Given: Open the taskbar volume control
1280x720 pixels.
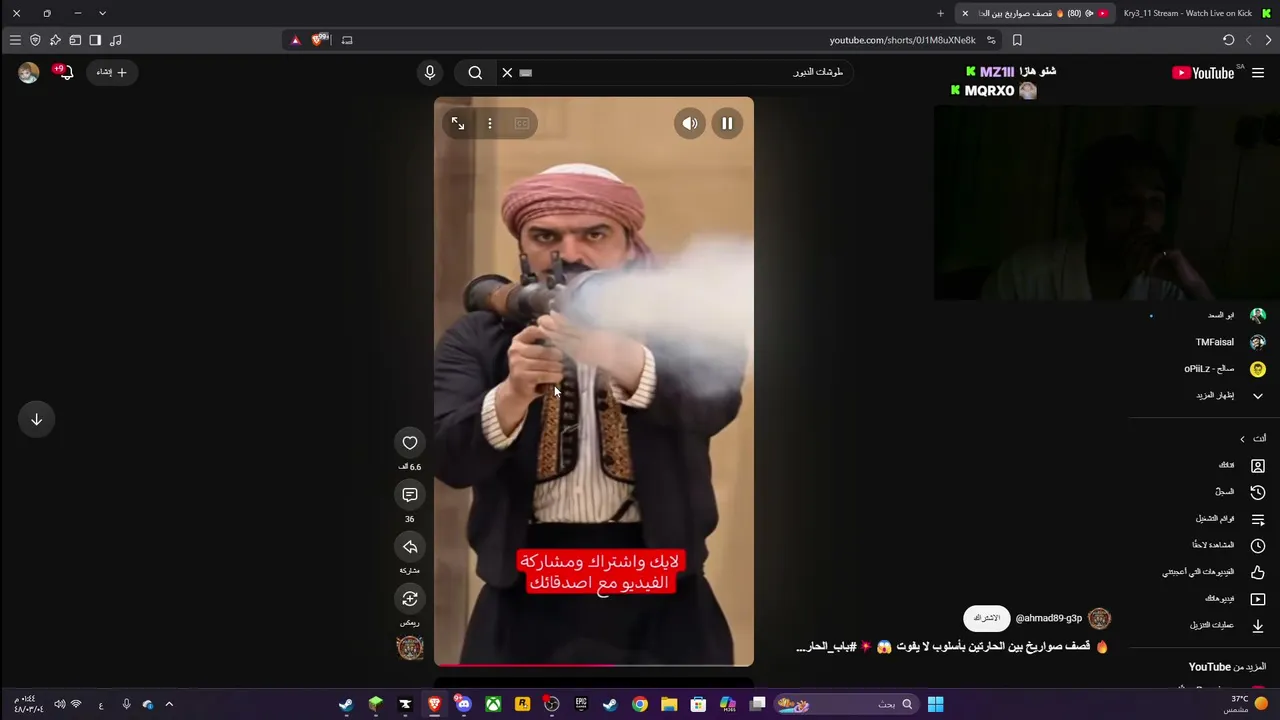Looking at the screenshot, I should [x=59, y=704].
